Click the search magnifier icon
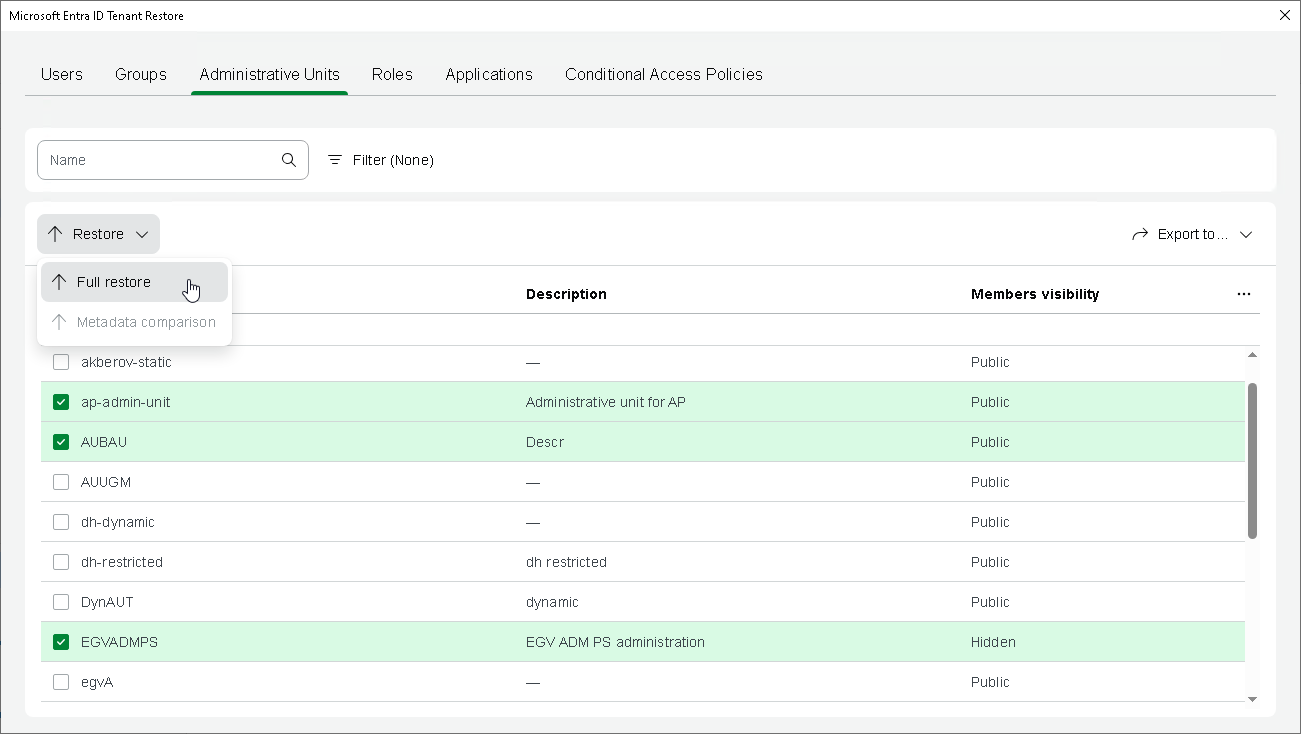 [x=289, y=160]
